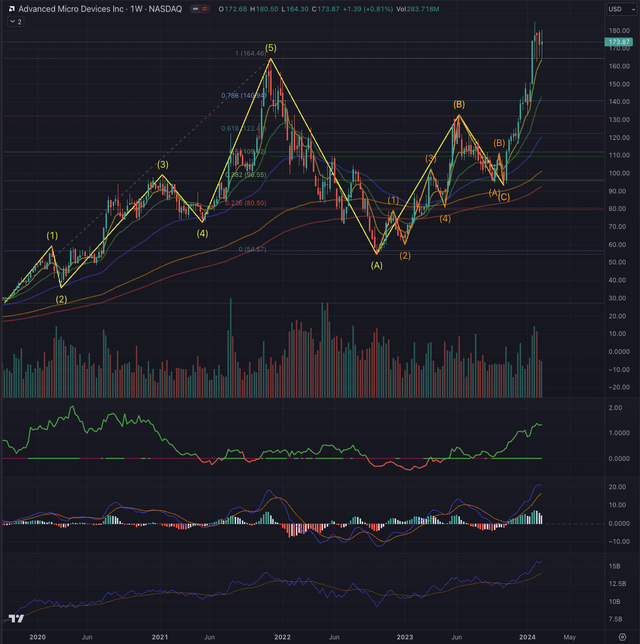Select the Fibonacci label 1 (164.46)

251,53
